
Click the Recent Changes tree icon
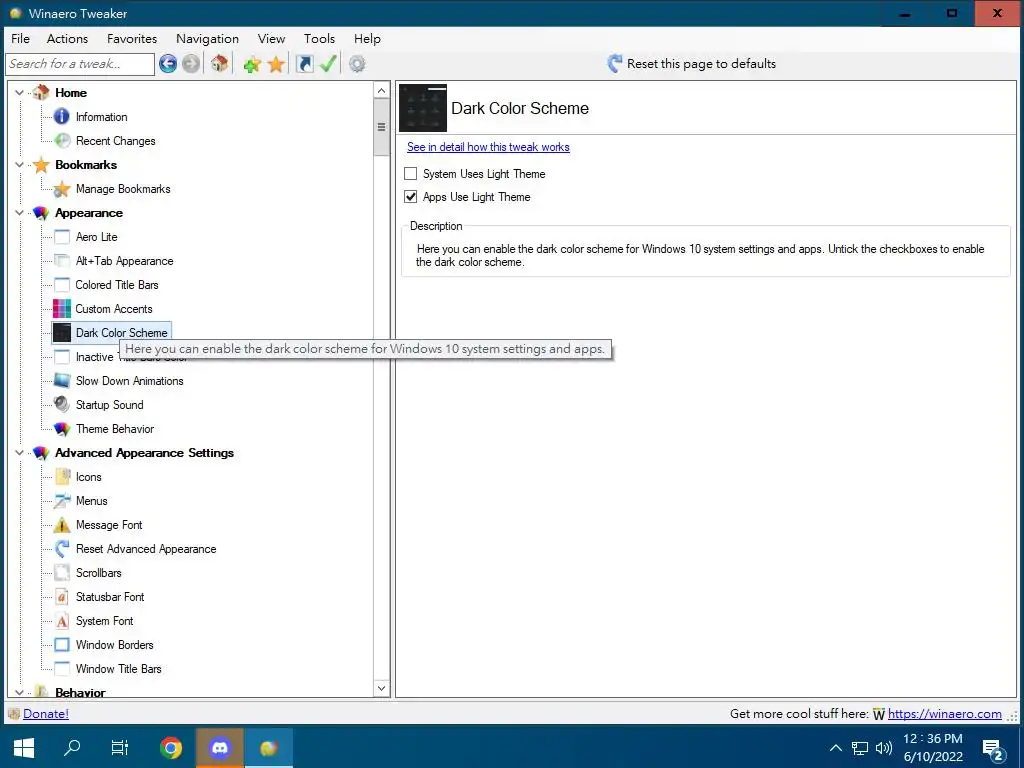[x=62, y=140]
